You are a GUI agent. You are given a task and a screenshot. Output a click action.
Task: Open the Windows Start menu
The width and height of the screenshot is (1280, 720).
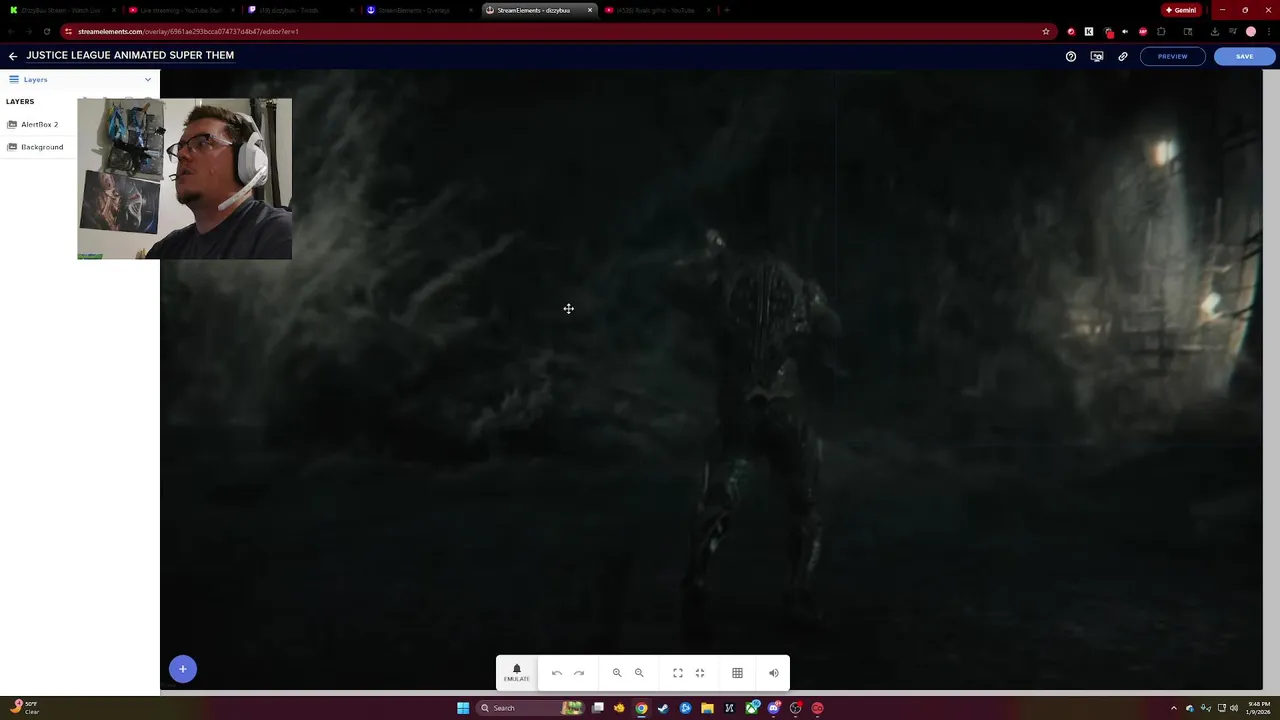point(463,708)
